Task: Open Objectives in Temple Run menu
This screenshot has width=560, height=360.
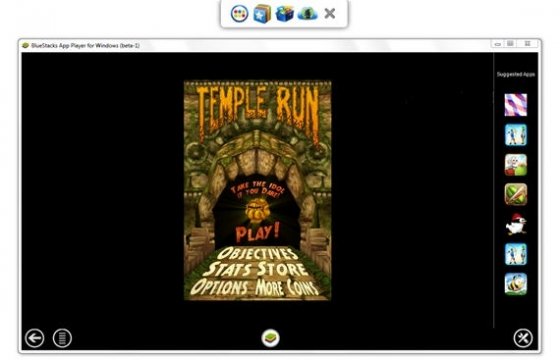Action: (258, 254)
